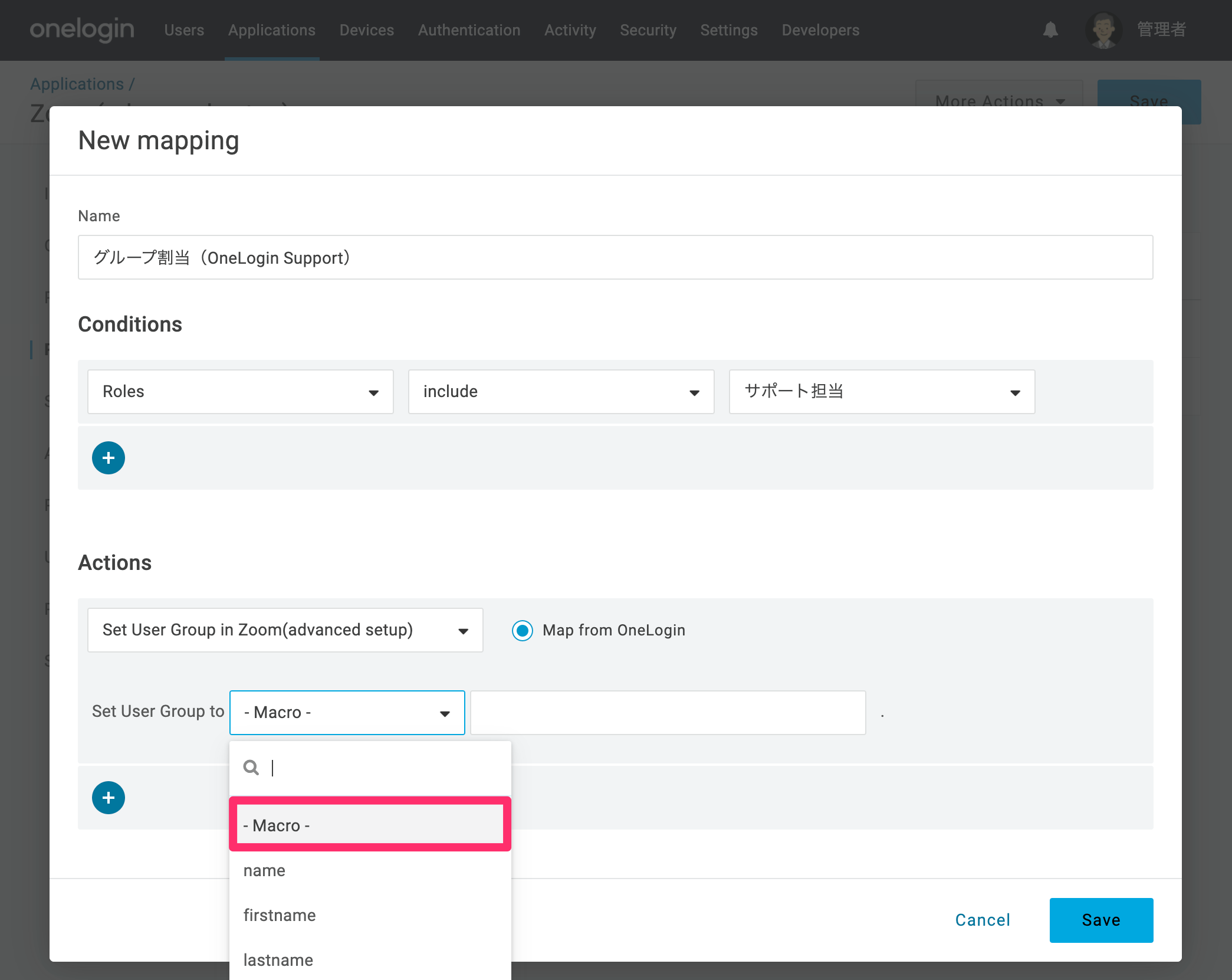
Task: Follow the Applications breadcrumb link
Action: tap(77, 84)
